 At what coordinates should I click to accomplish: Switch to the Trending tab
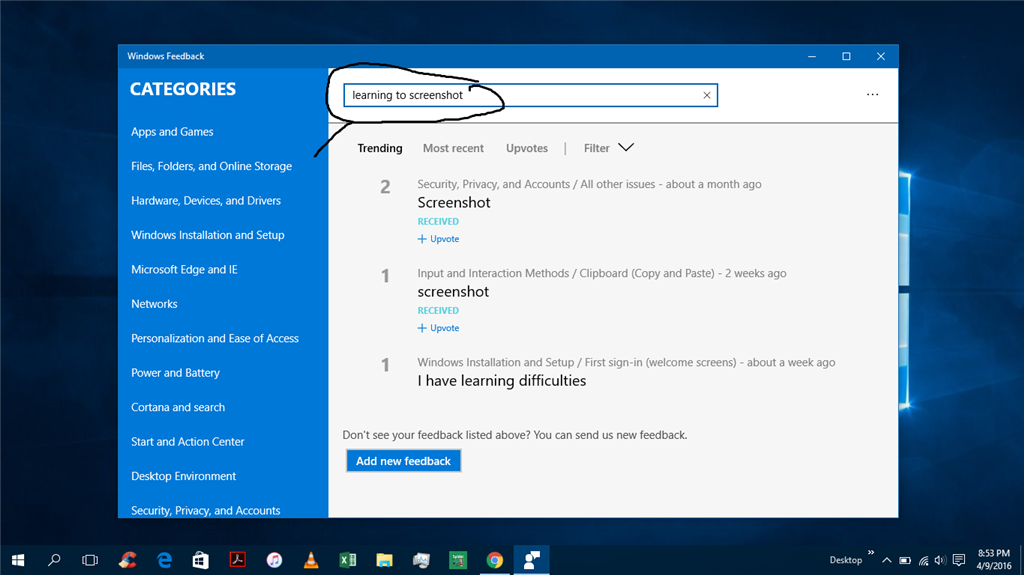tap(379, 148)
